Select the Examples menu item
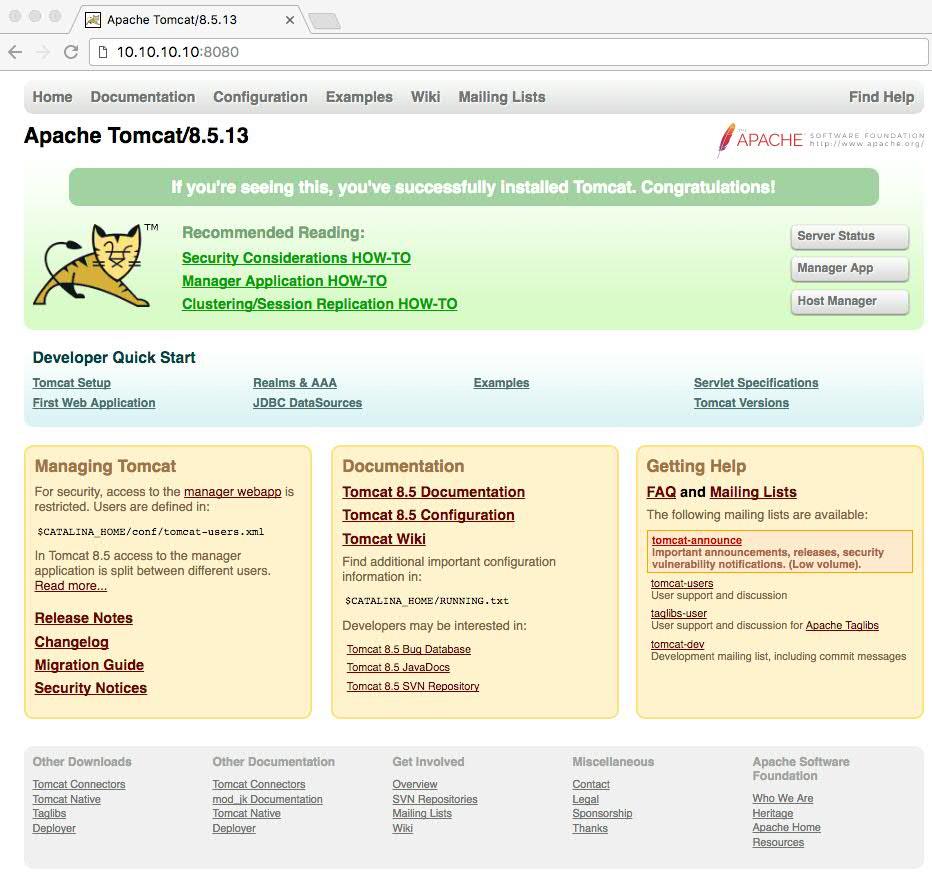The height and width of the screenshot is (872, 932). pyautogui.click(x=359, y=97)
